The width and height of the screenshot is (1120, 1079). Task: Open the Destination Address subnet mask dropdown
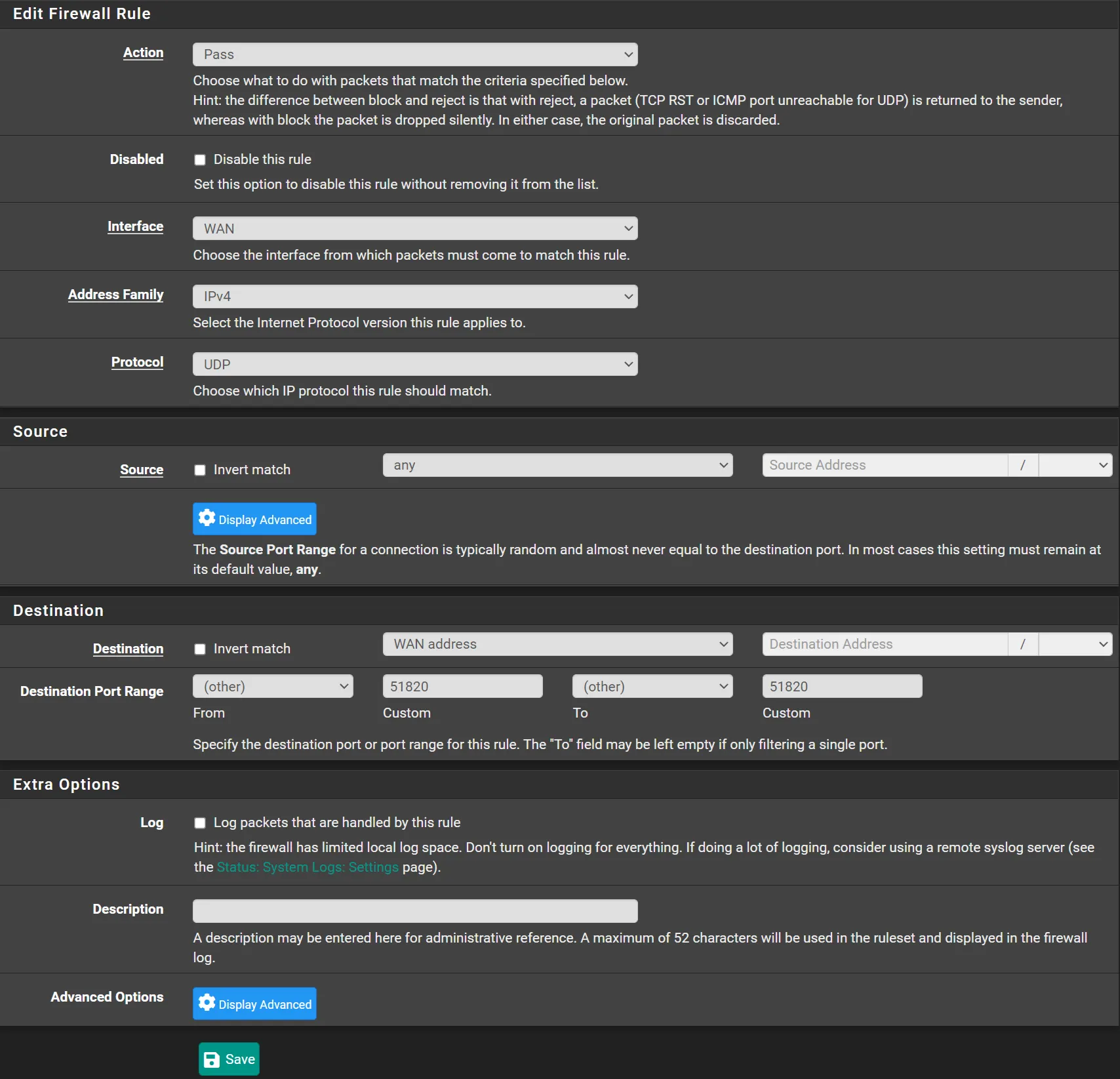(x=1075, y=645)
